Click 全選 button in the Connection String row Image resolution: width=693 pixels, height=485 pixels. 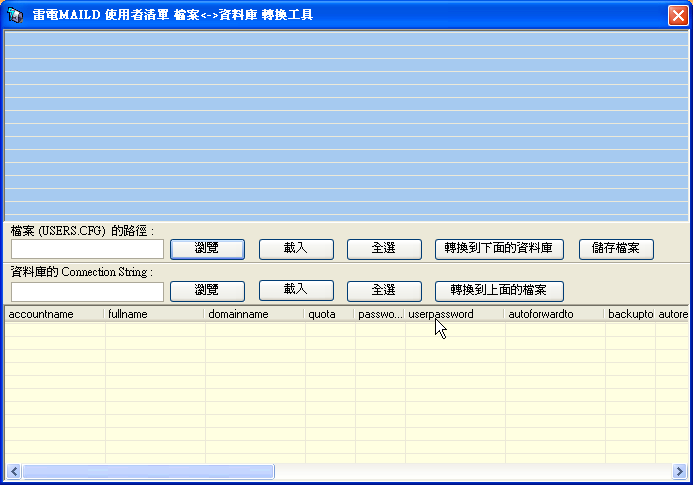pyautogui.click(x=384, y=291)
